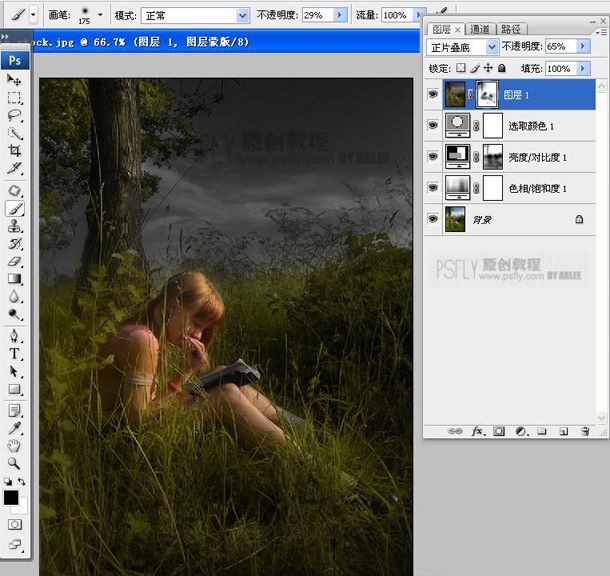The height and width of the screenshot is (576, 610).
Task: Select the Eraser tool
Action: (14, 261)
